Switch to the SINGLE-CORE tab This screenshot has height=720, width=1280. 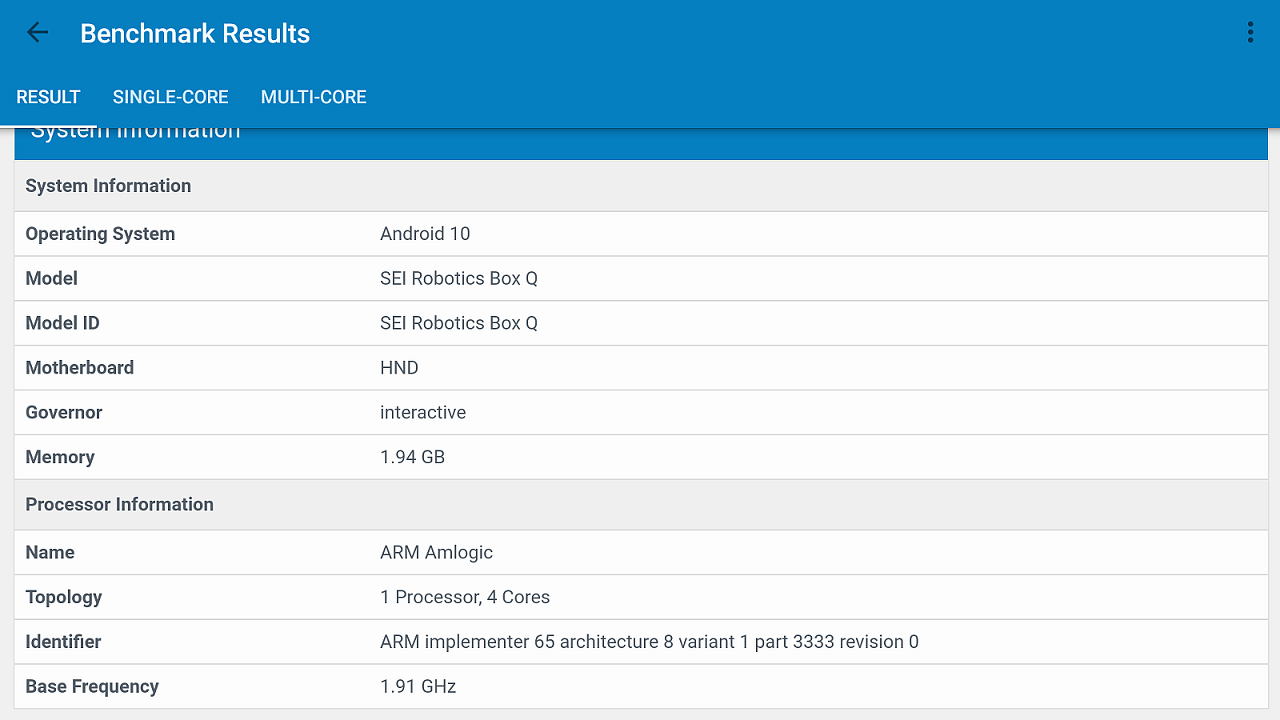[x=170, y=97]
